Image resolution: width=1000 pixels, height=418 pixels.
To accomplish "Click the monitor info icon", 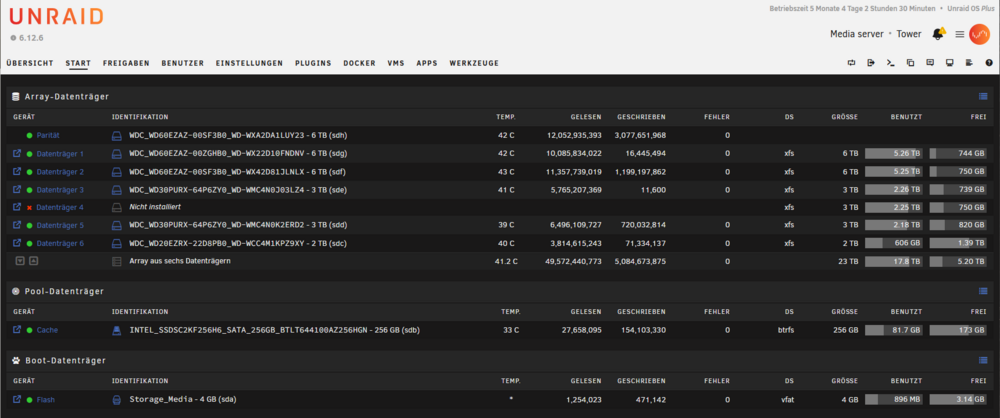I will (x=950, y=63).
